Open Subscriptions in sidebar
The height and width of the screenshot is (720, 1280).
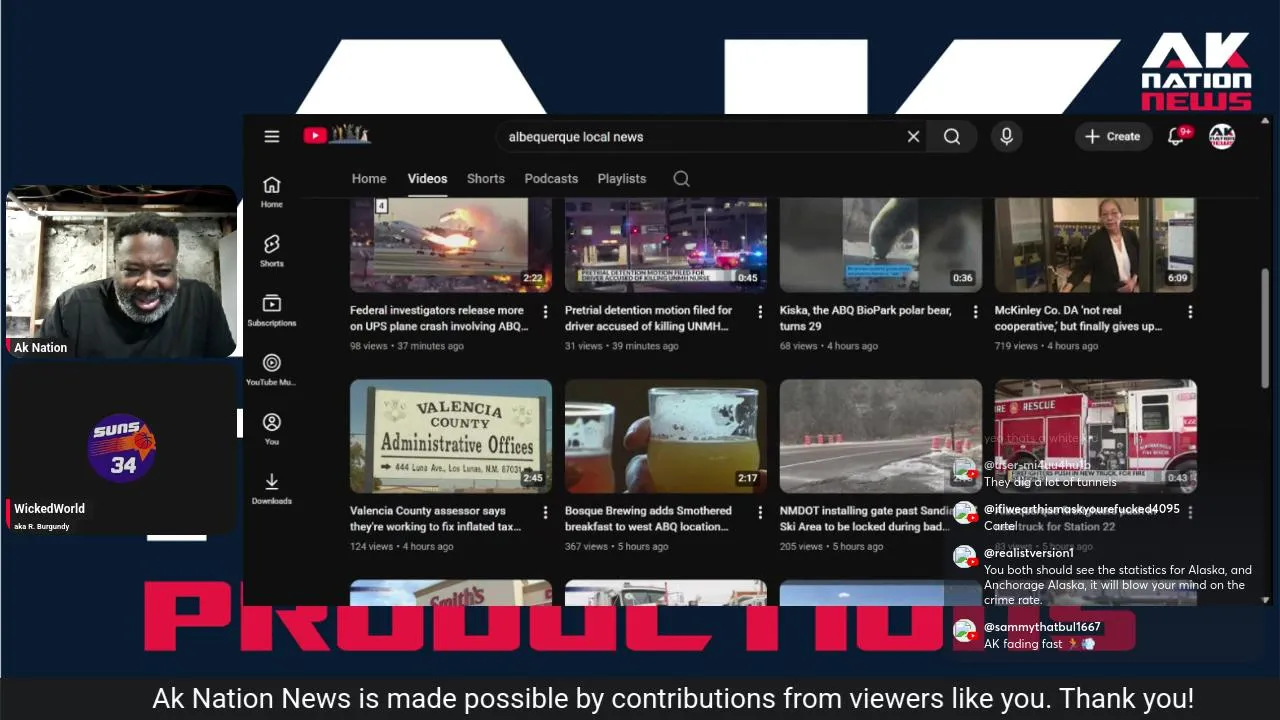pos(272,310)
